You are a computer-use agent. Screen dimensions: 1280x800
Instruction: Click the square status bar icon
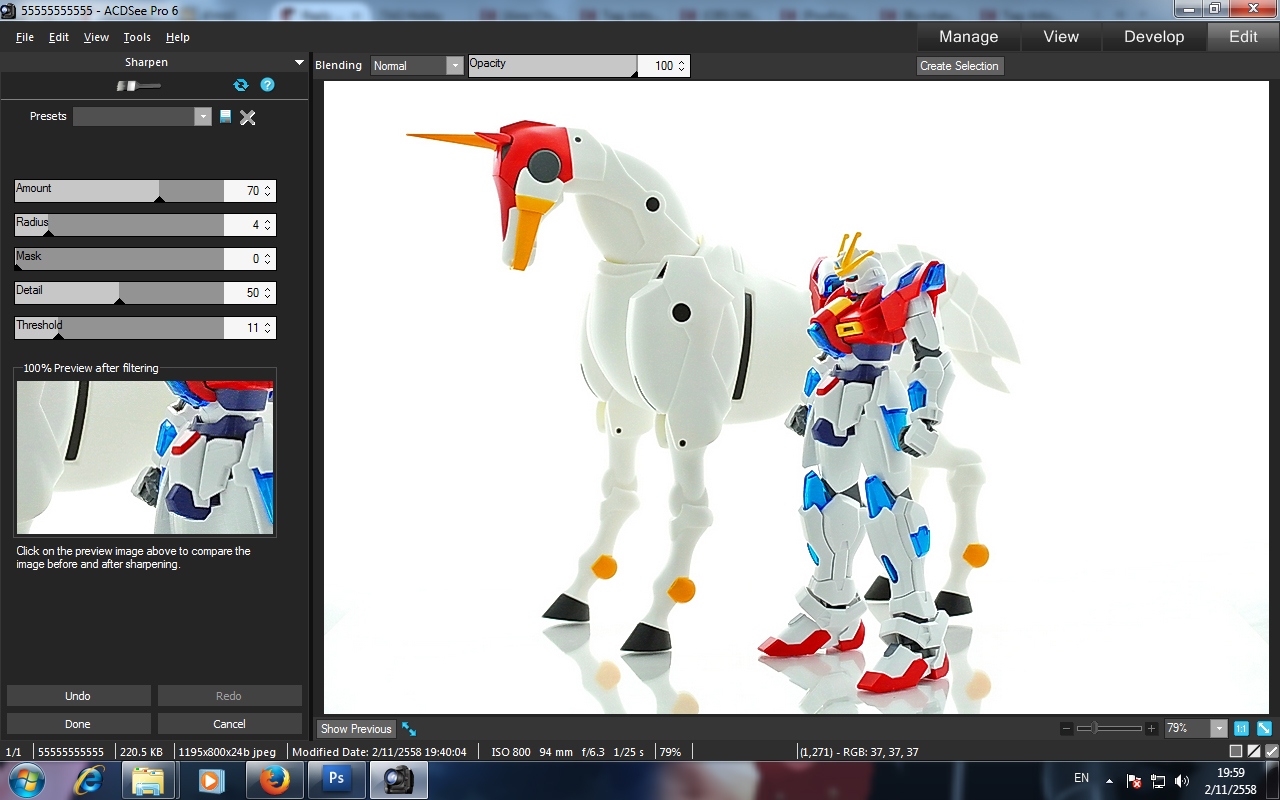[1236, 751]
